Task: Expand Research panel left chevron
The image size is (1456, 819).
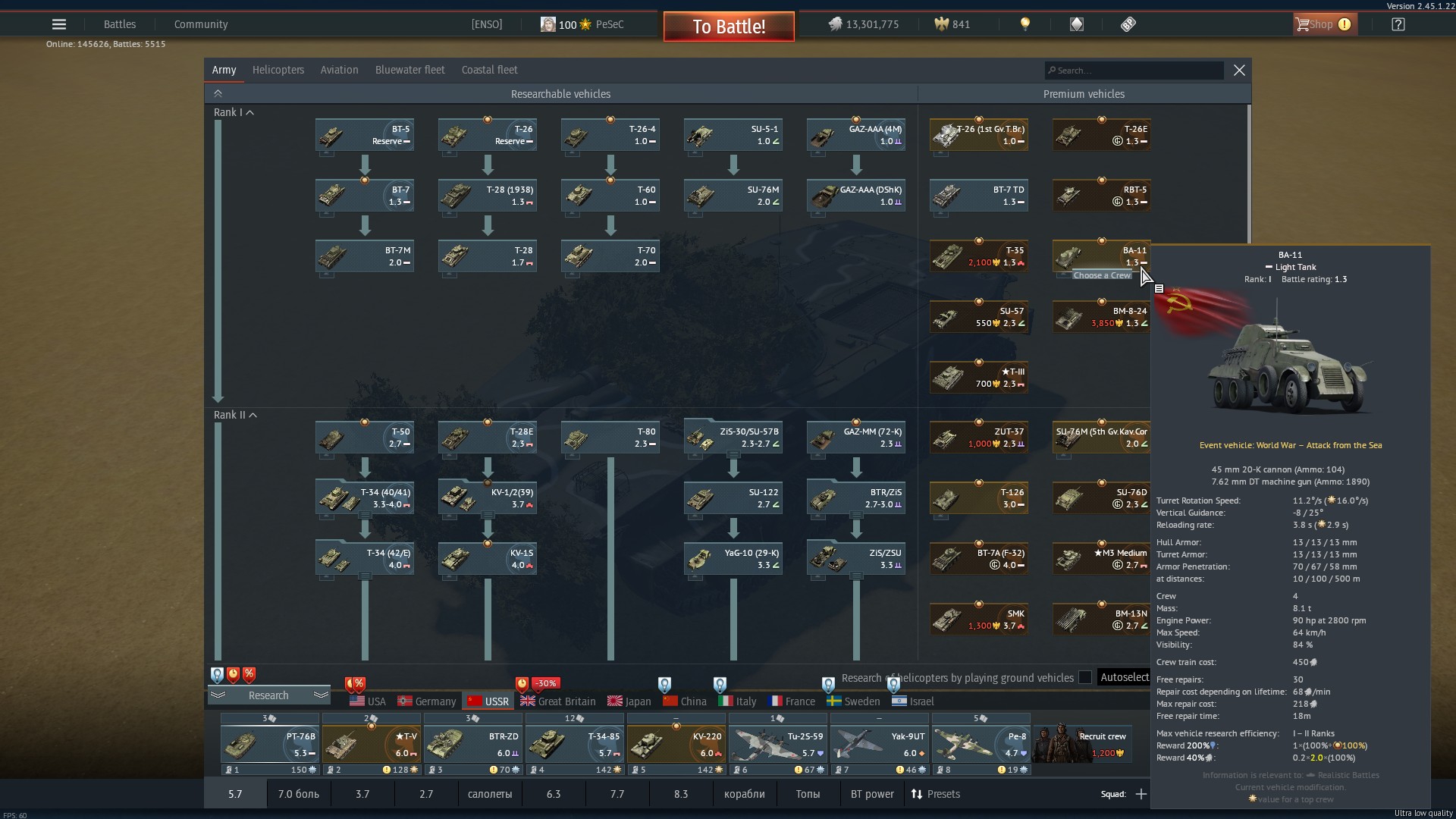Action: 218,695
